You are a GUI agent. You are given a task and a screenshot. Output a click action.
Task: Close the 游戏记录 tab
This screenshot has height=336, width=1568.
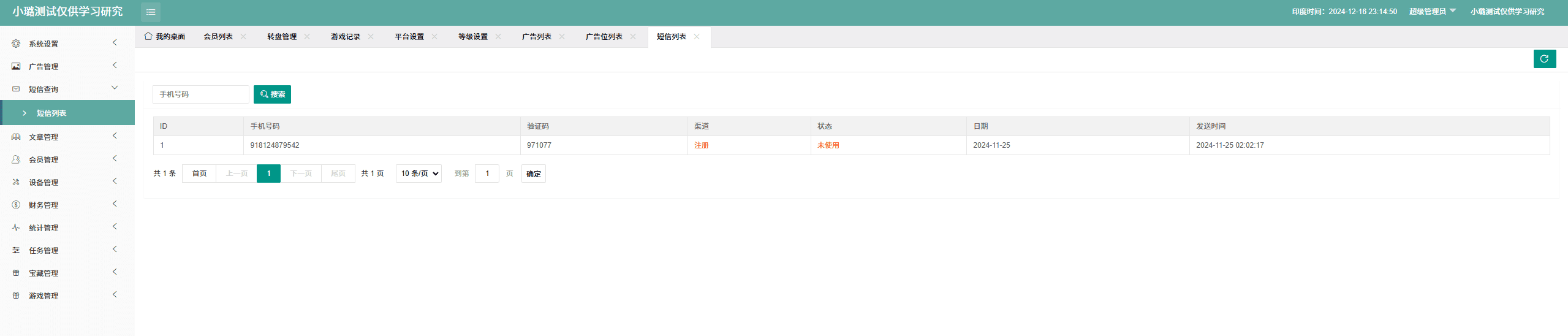click(x=371, y=37)
